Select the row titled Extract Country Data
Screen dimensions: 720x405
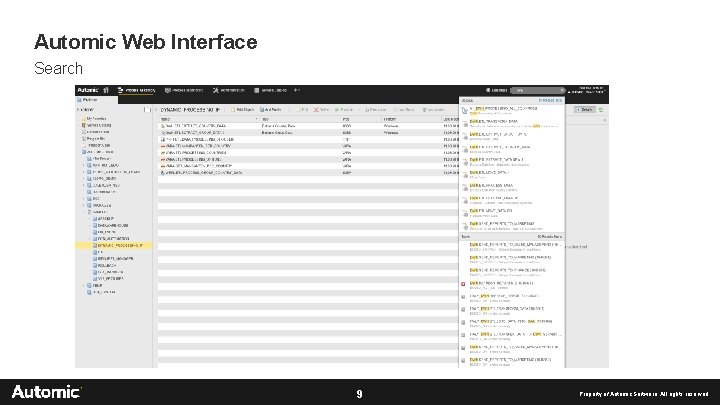coord(308,126)
